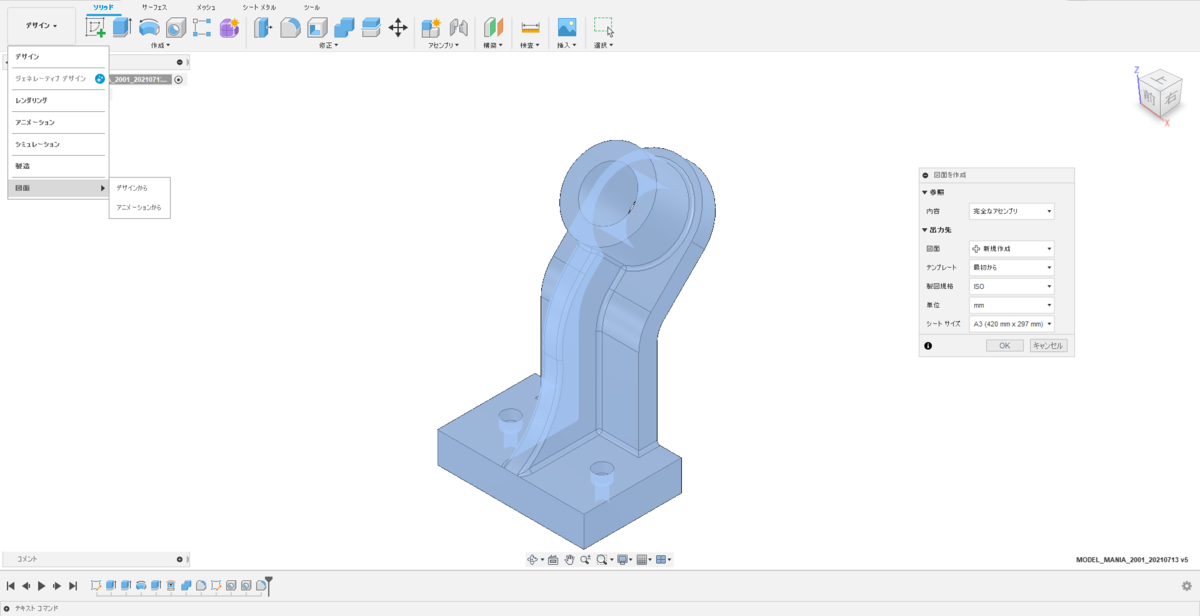Click the Pan hand icon in navigation bar
Screen dimensions: 1200x616
[x=569, y=560]
